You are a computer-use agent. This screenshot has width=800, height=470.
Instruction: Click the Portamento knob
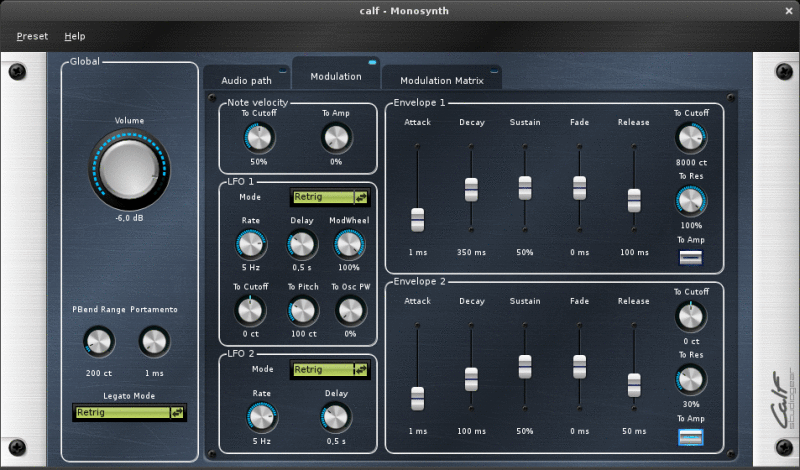click(153, 342)
